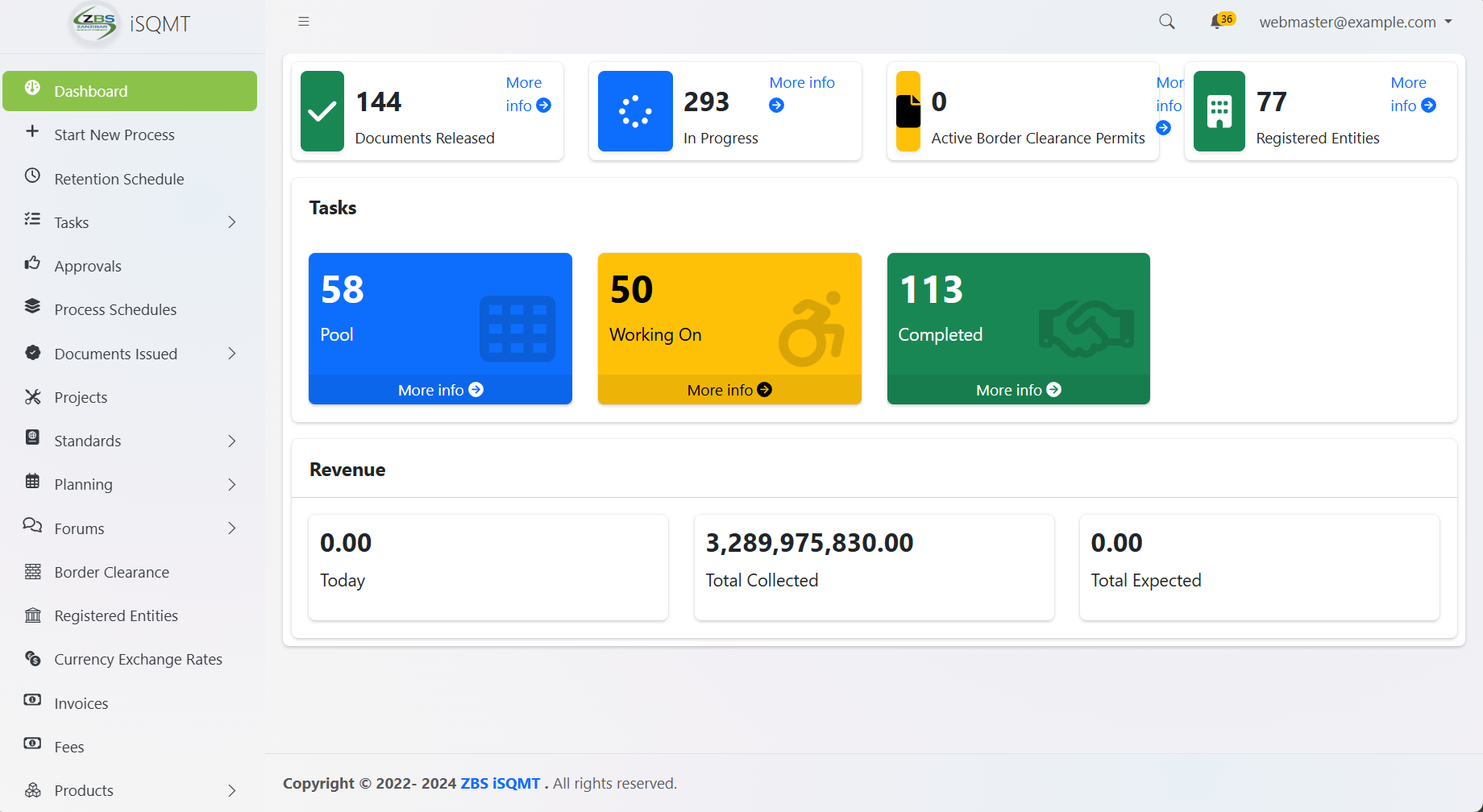Open the search magnifier icon

pos(1166,22)
